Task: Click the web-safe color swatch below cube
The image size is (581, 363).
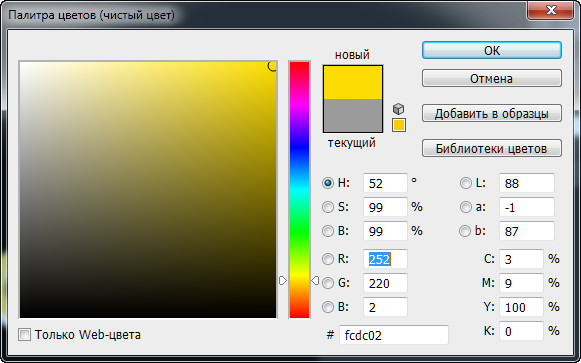Action: tap(399, 125)
